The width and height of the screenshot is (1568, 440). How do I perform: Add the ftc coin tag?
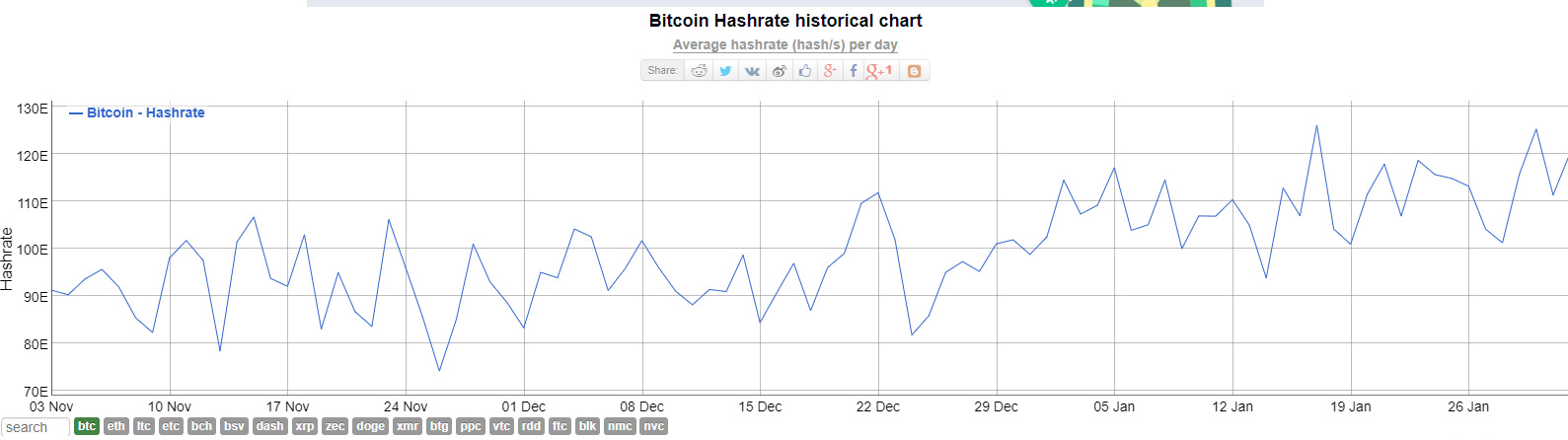click(x=560, y=426)
